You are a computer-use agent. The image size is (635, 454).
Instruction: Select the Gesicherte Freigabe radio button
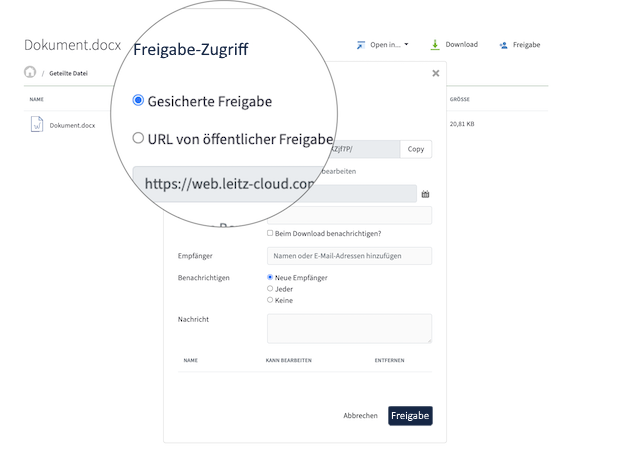(x=138, y=100)
